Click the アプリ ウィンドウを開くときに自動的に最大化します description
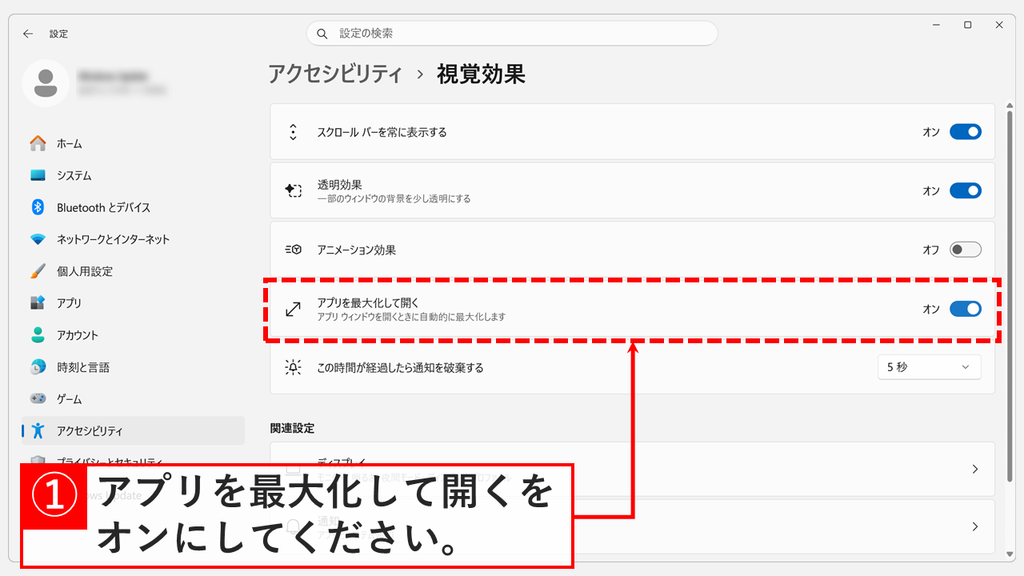 click(411, 317)
